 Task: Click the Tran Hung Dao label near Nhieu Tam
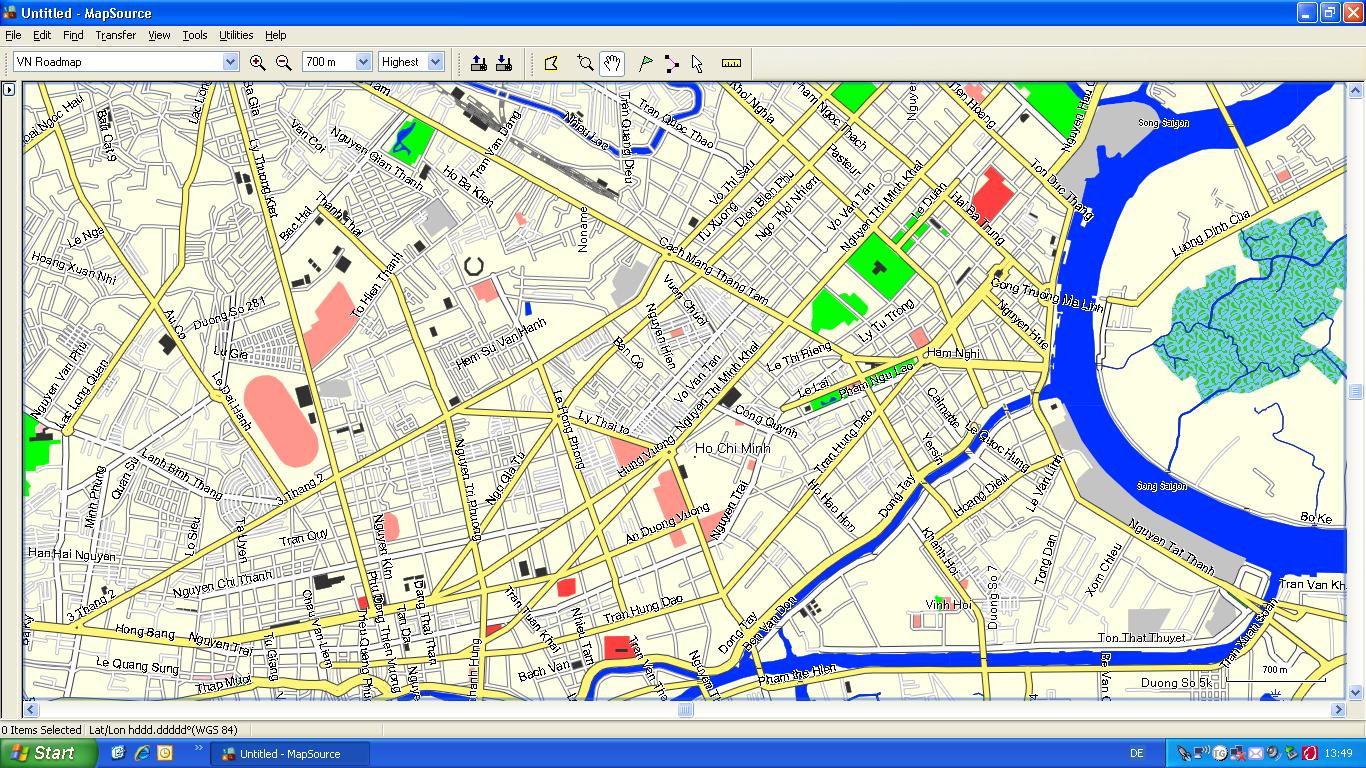pyautogui.click(x=643, y=607)
